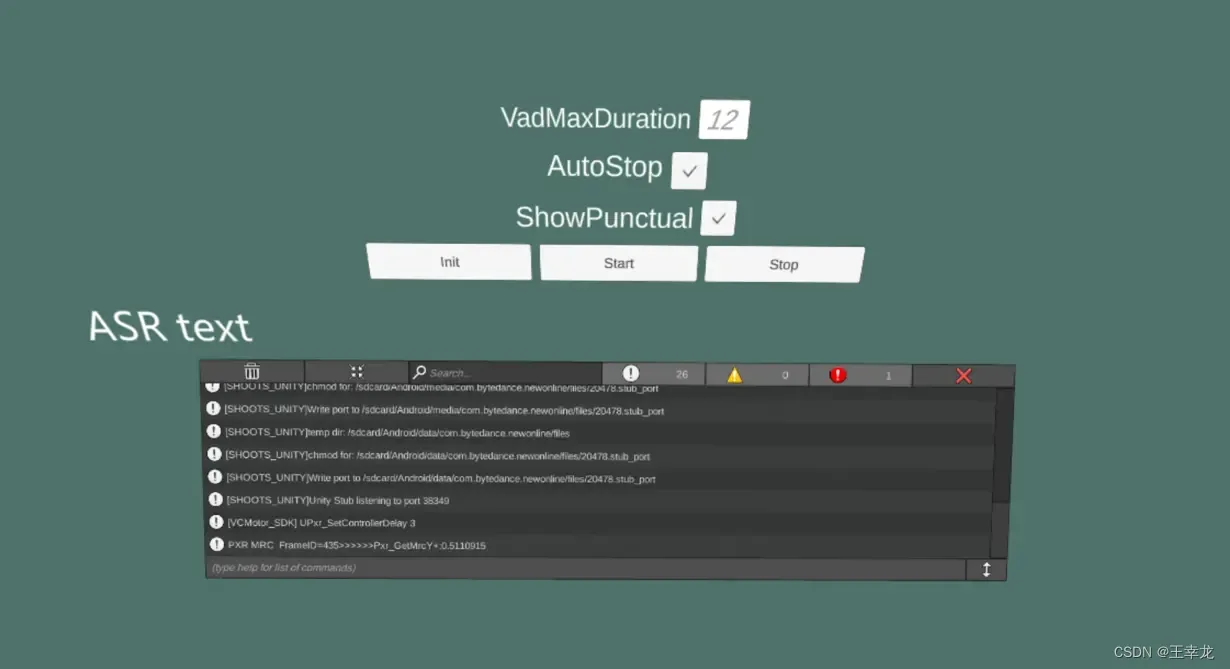1230x669 pixels.
Task: Close the debug console with red X
Action: click(964, 376)
